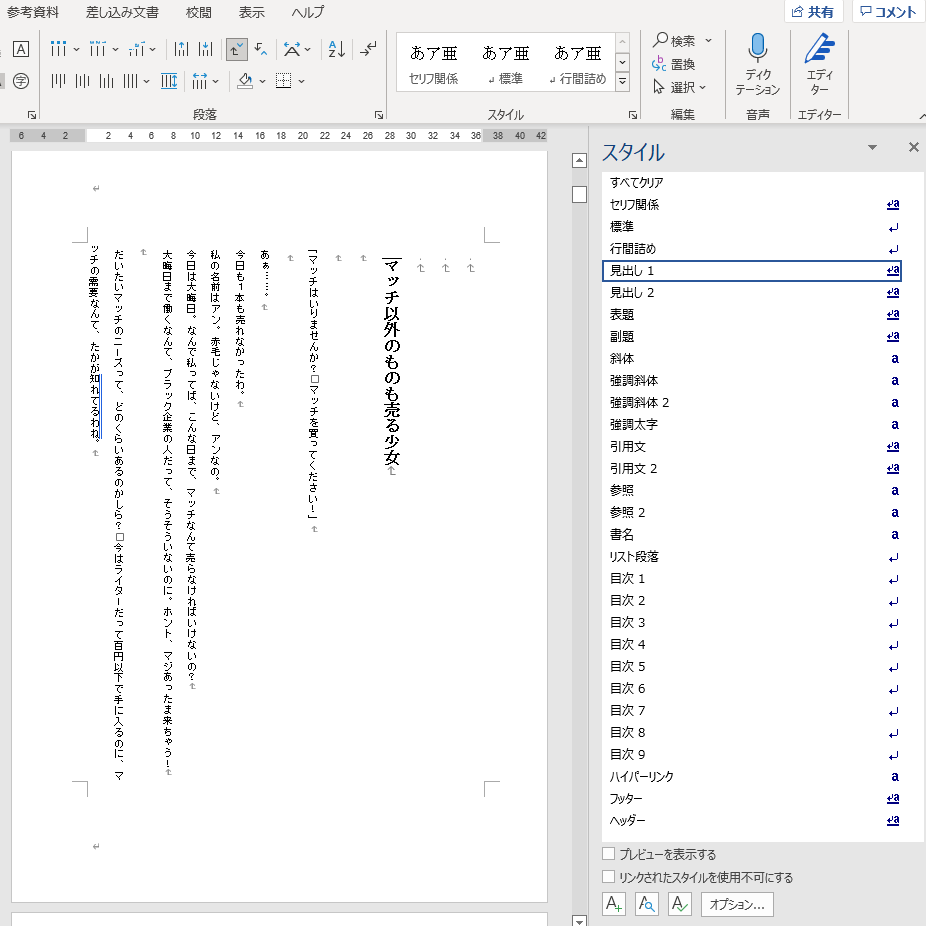Click the character border 'A' icon

point(21,49)
